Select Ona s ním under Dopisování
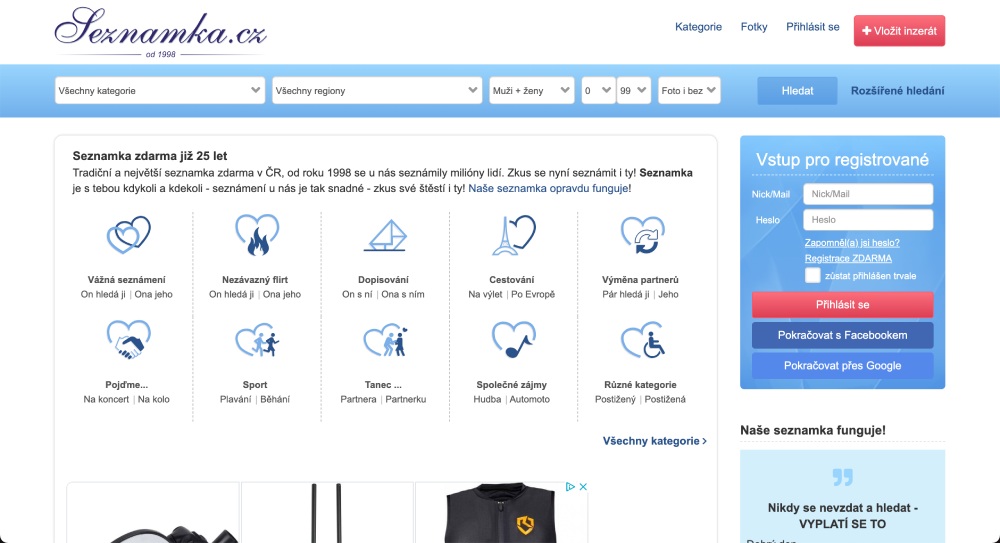This screenshot has width=1000, height=543. coord(403,294)
